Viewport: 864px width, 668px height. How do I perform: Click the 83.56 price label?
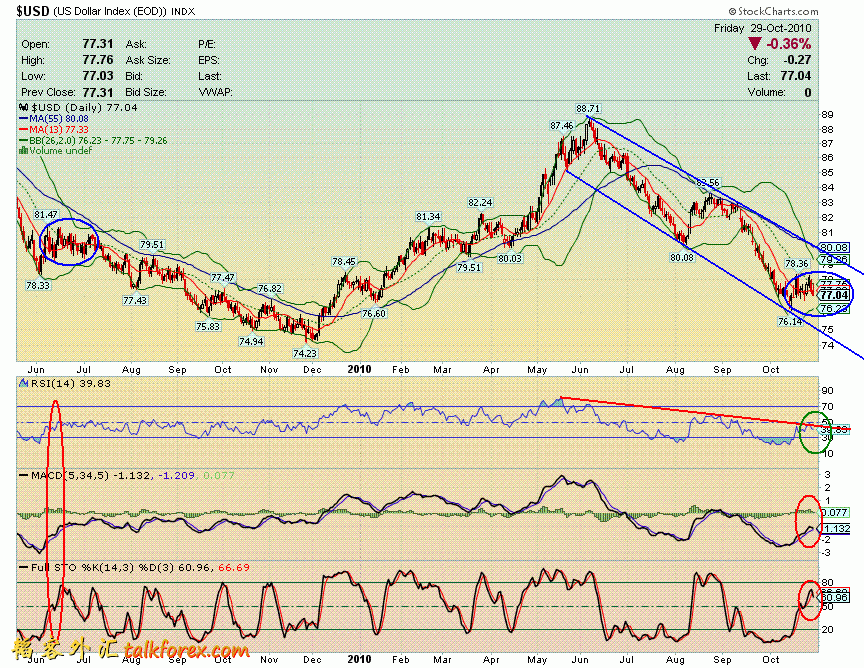pos(708,182)
